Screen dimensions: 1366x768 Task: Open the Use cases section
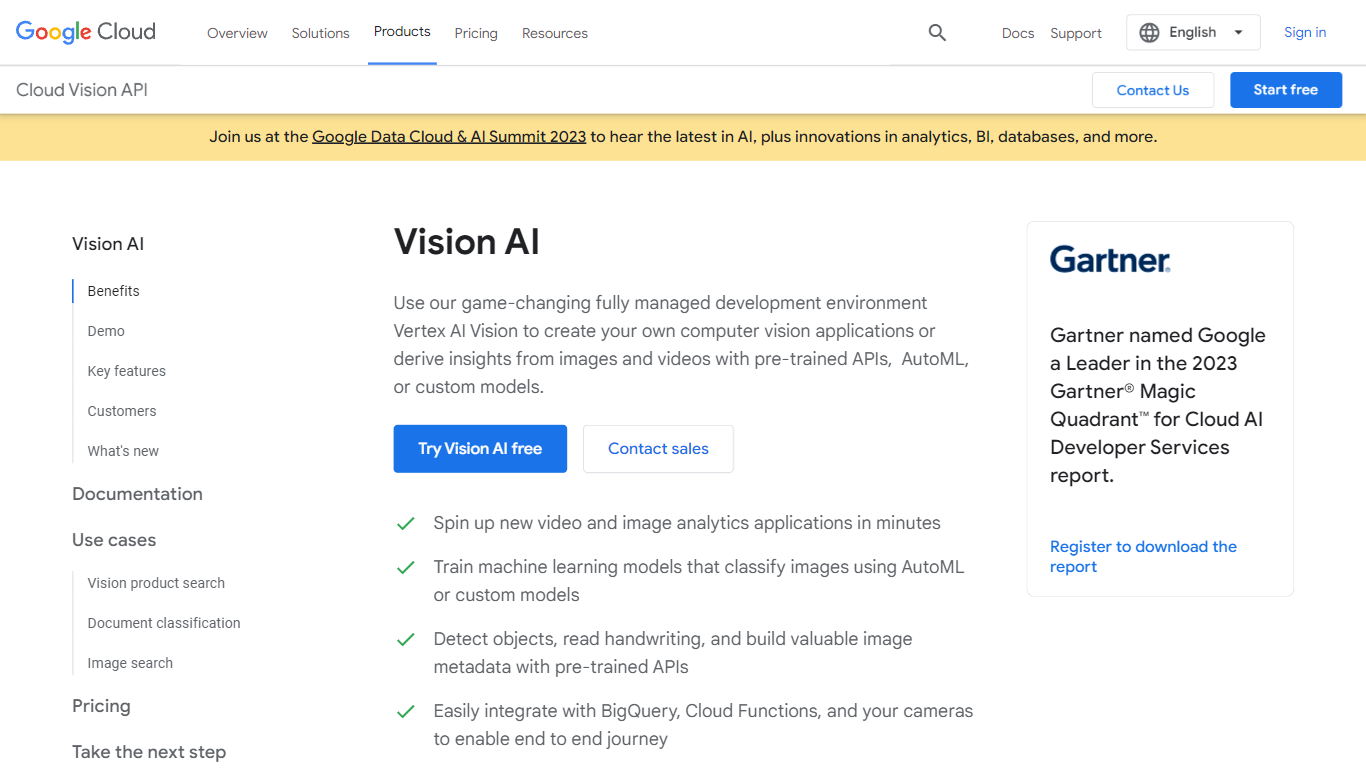click(x=113, y=539)
